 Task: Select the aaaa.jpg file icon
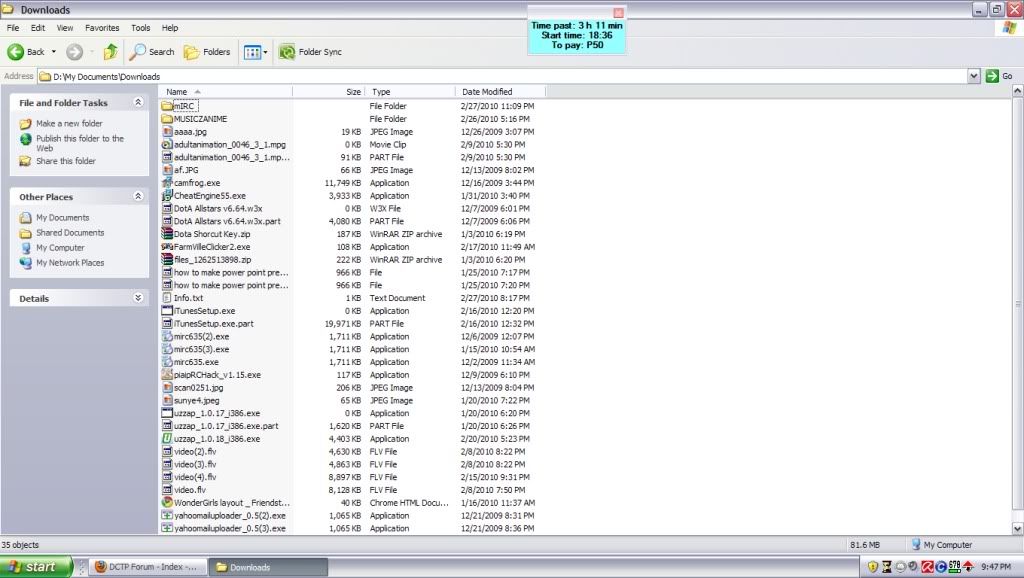167,131
